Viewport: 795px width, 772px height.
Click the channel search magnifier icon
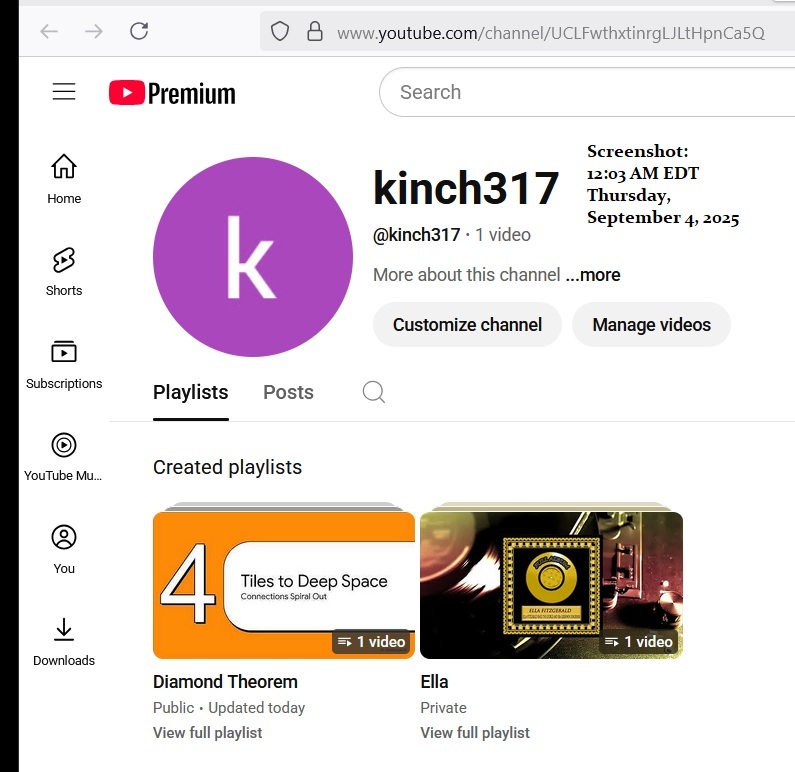[374, 392]
